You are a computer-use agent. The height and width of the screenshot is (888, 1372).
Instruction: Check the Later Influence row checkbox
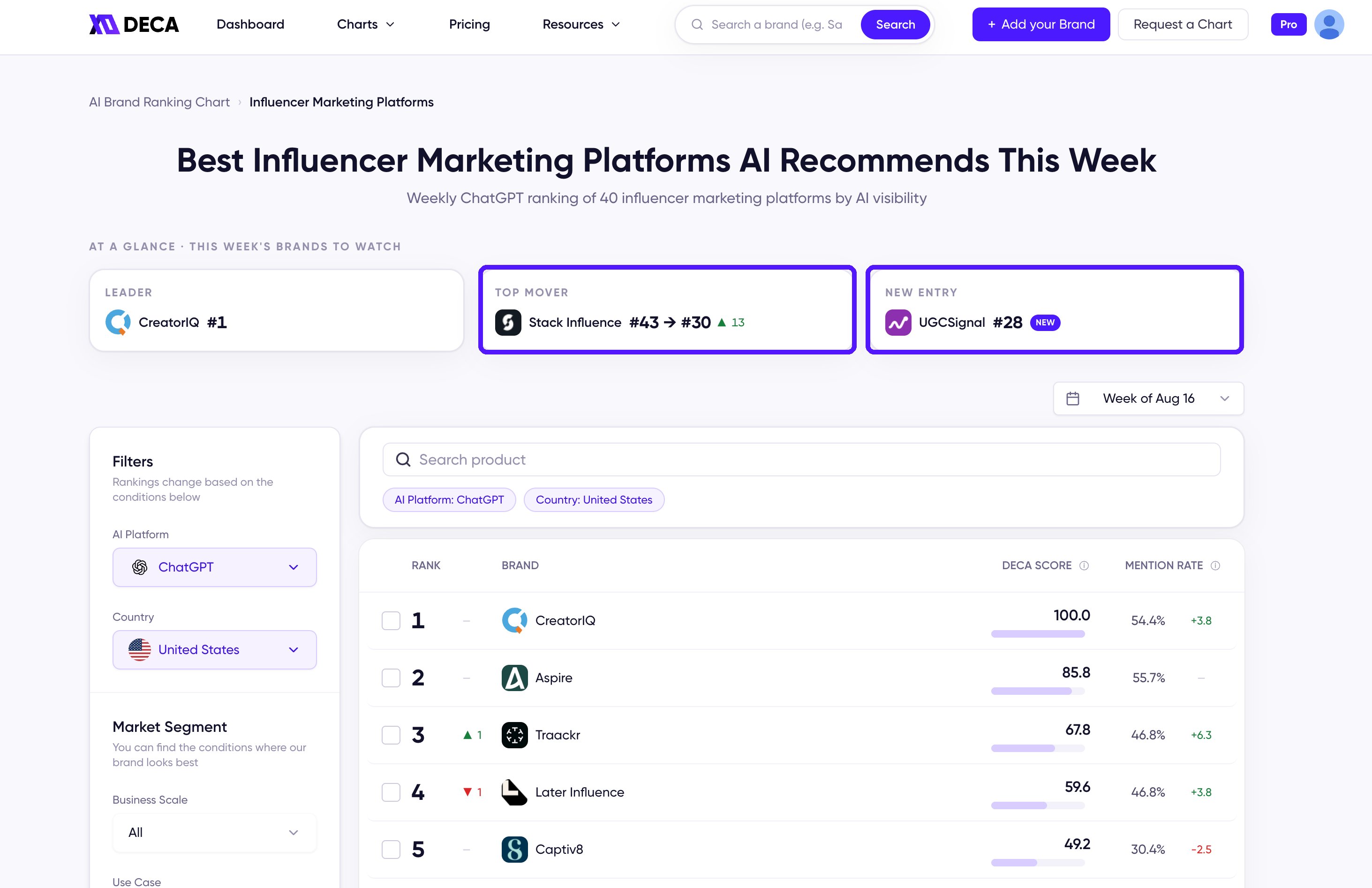pos(391,792)
